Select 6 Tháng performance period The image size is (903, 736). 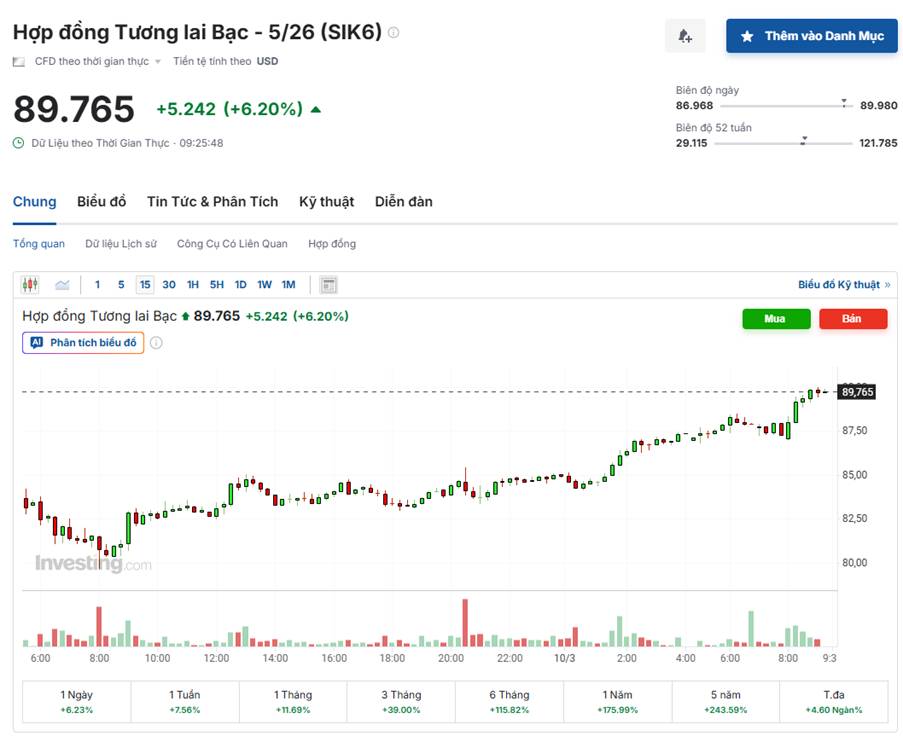click(510, 701)
